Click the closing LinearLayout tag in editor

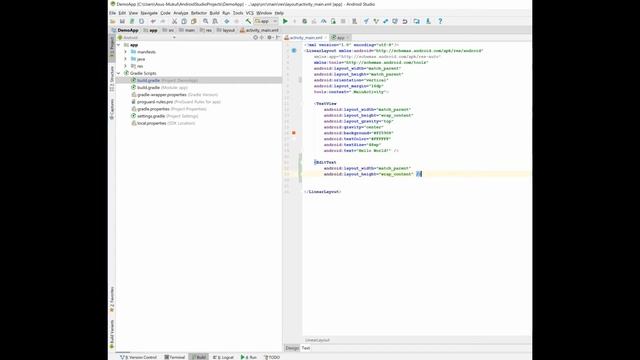pyautogui.click(x=323, y=192)
